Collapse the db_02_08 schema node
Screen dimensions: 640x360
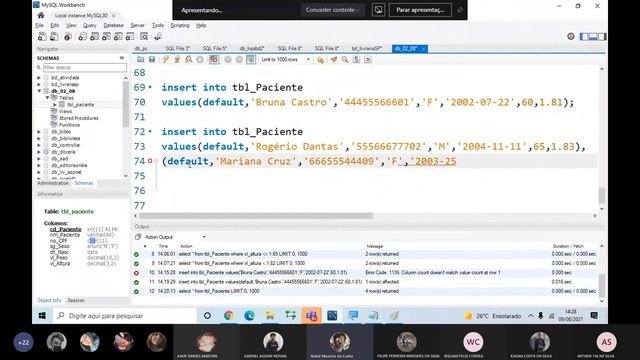(39, 91)
